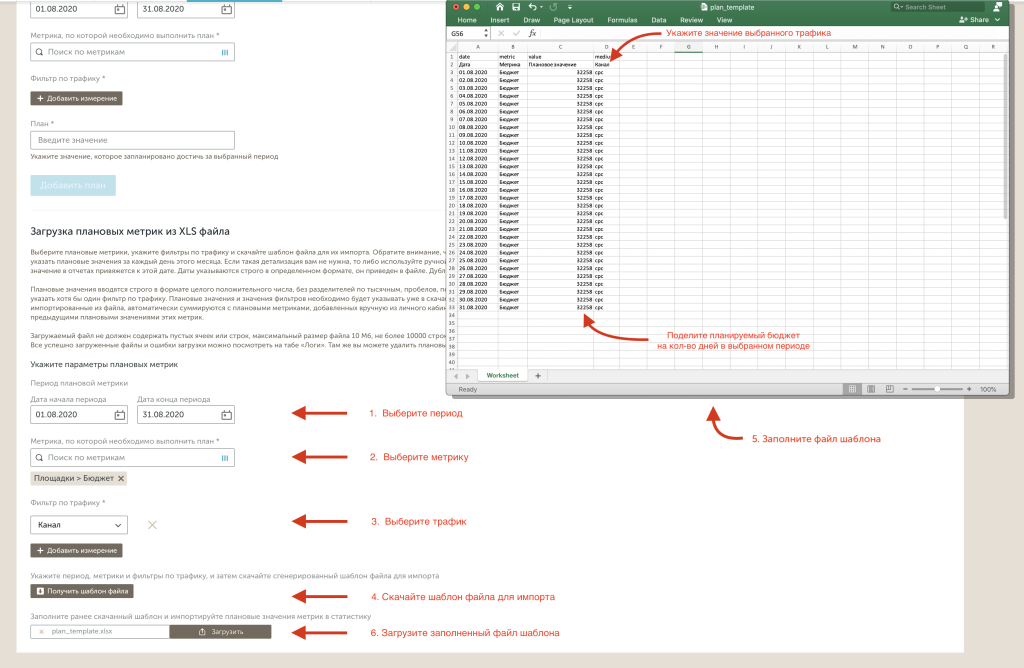The image size is (1024, 668).
Task: Select the Worksheet sheet tab
Action: point(503,375)
